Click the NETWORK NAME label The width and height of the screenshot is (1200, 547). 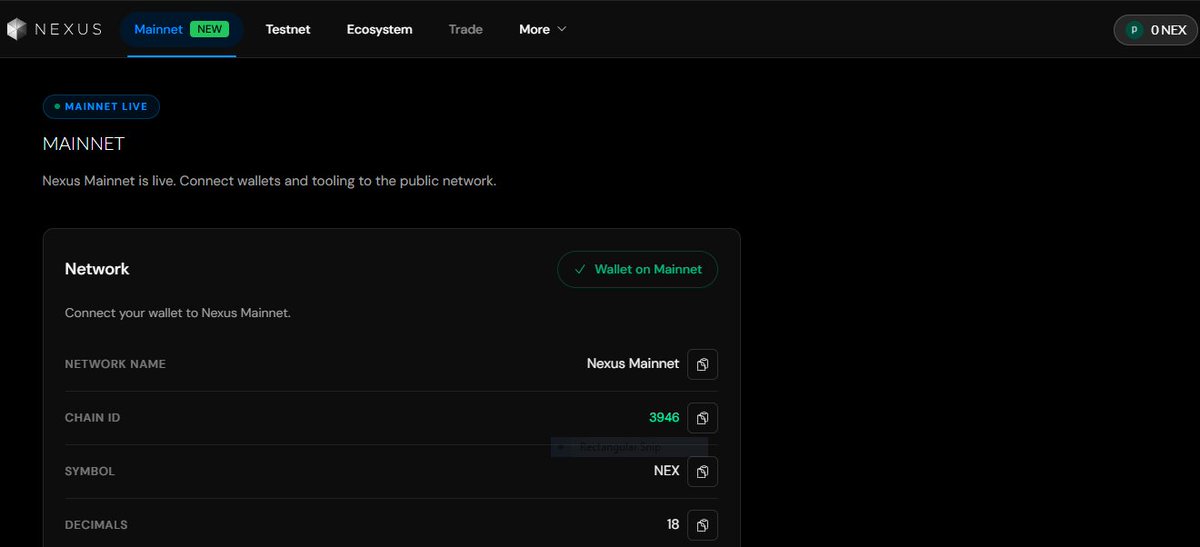coord(115,364)
